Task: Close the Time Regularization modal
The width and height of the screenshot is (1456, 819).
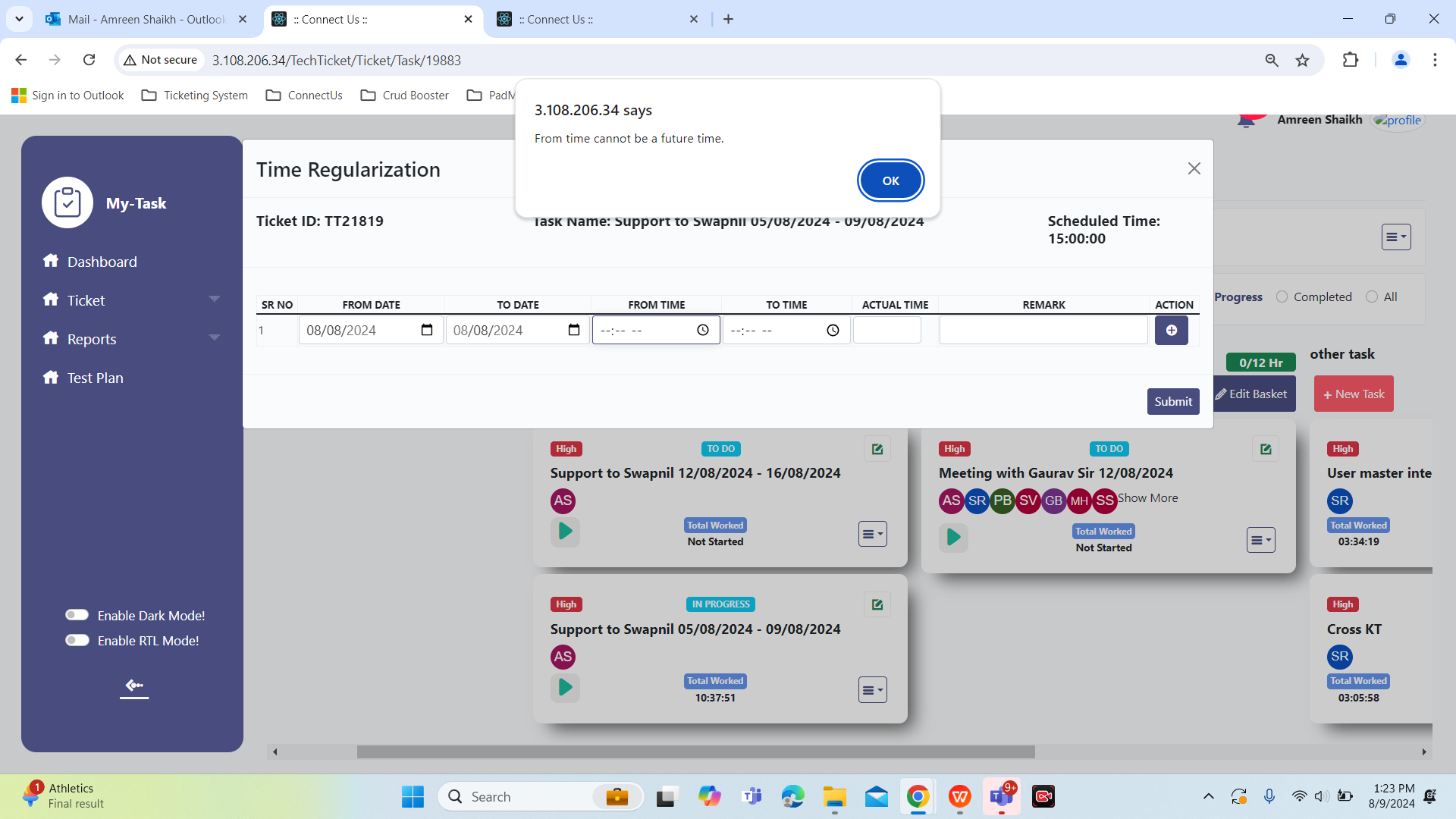Action: 1194,168
